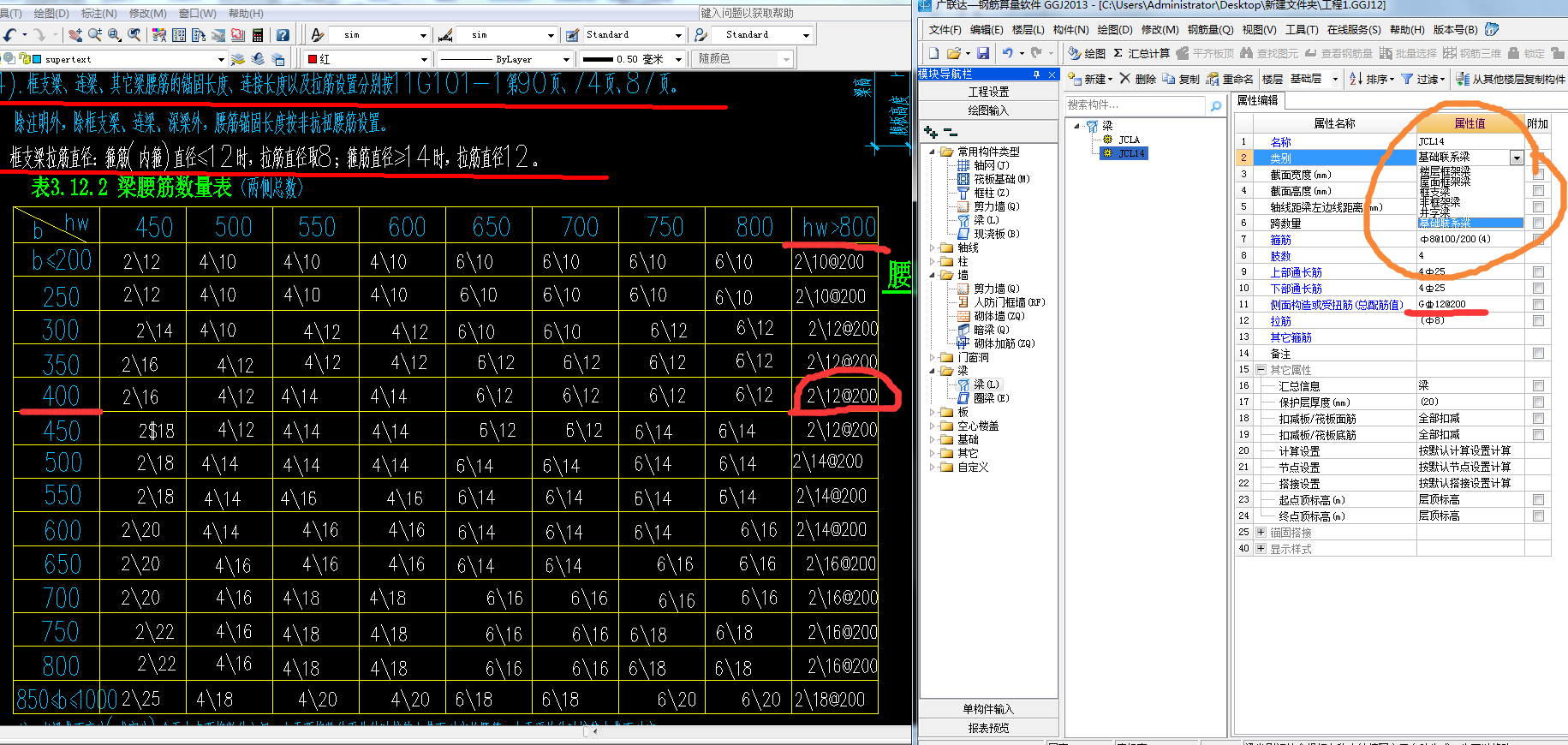Click 从其他楼层复制构件 button

(x=1511, y=79)
